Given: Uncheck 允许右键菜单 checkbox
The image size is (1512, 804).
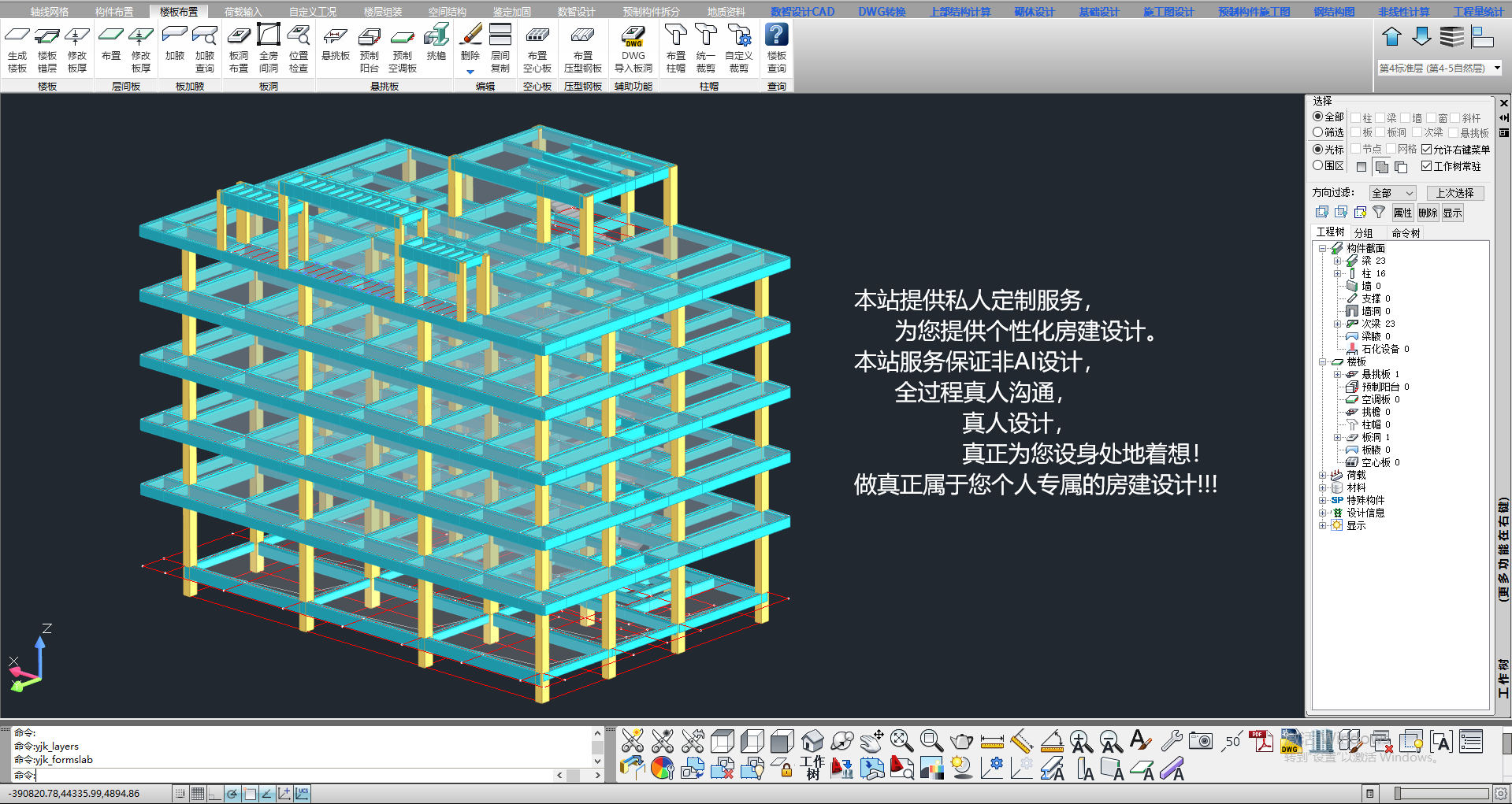Looking at the screenshot, I should tap(1426, 149).
